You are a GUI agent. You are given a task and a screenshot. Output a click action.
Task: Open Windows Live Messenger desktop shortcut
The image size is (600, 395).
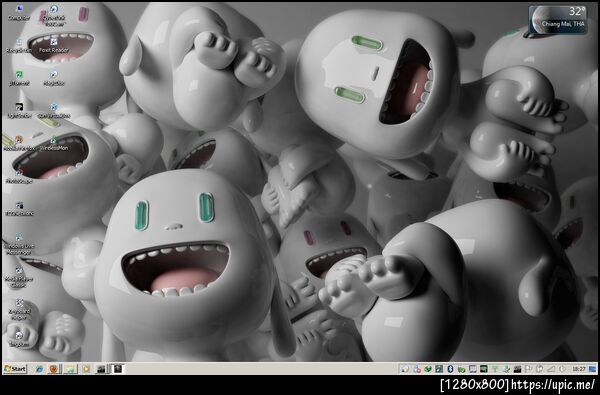coord(18,244)
